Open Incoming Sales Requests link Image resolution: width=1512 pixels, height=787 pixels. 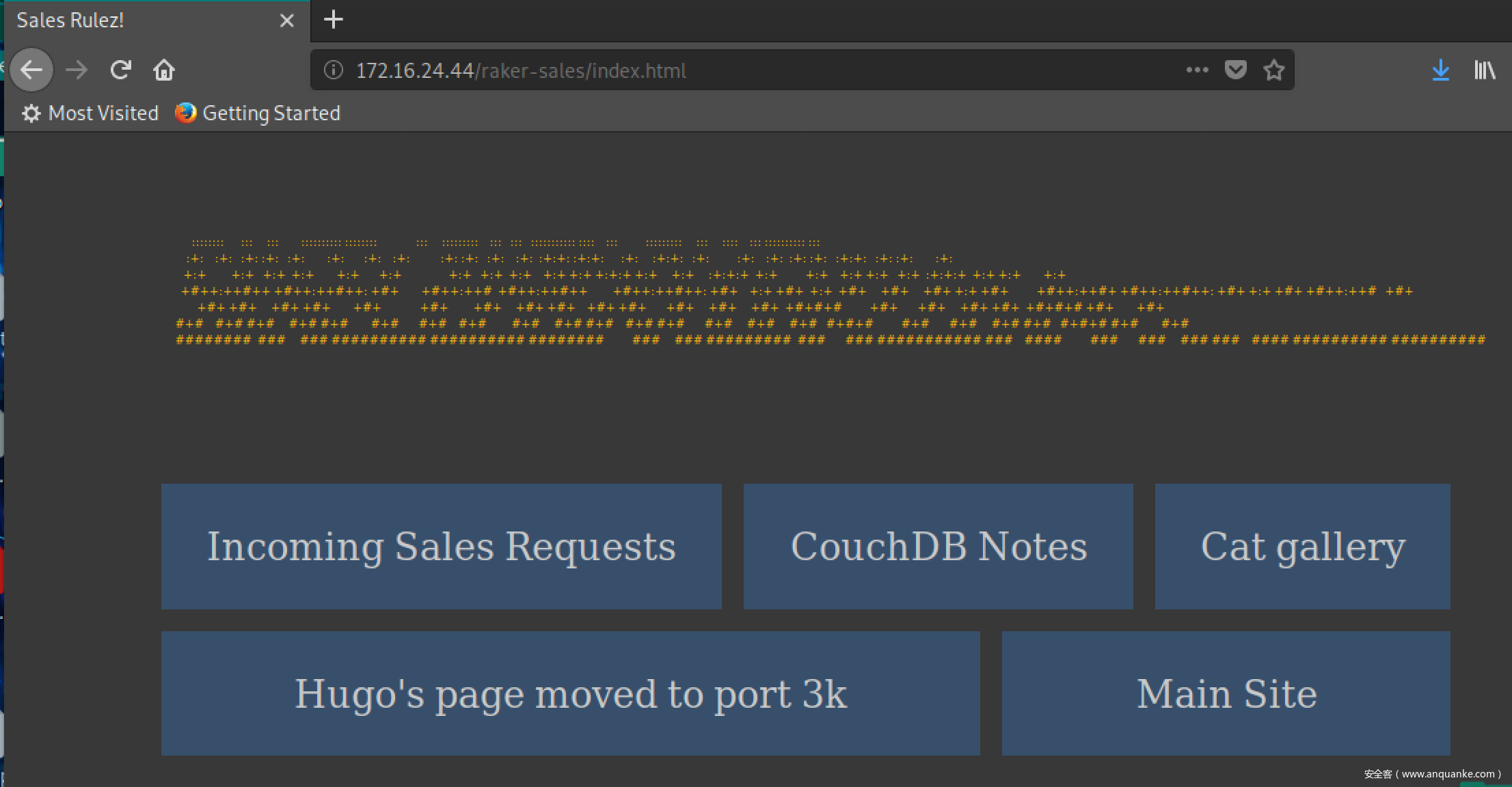click(x=441, y=547)
